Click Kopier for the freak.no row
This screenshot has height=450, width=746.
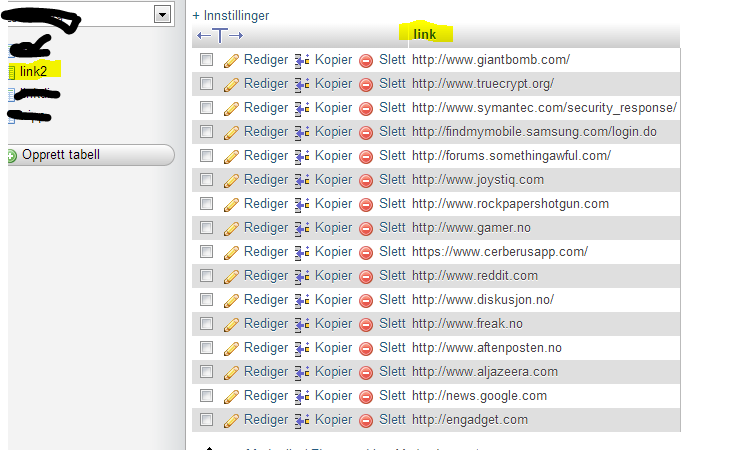click(334, 323)
